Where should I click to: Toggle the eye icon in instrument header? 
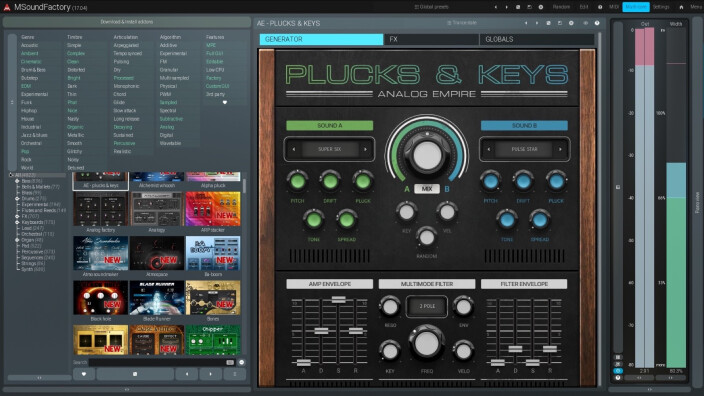[x=585, y=23]
